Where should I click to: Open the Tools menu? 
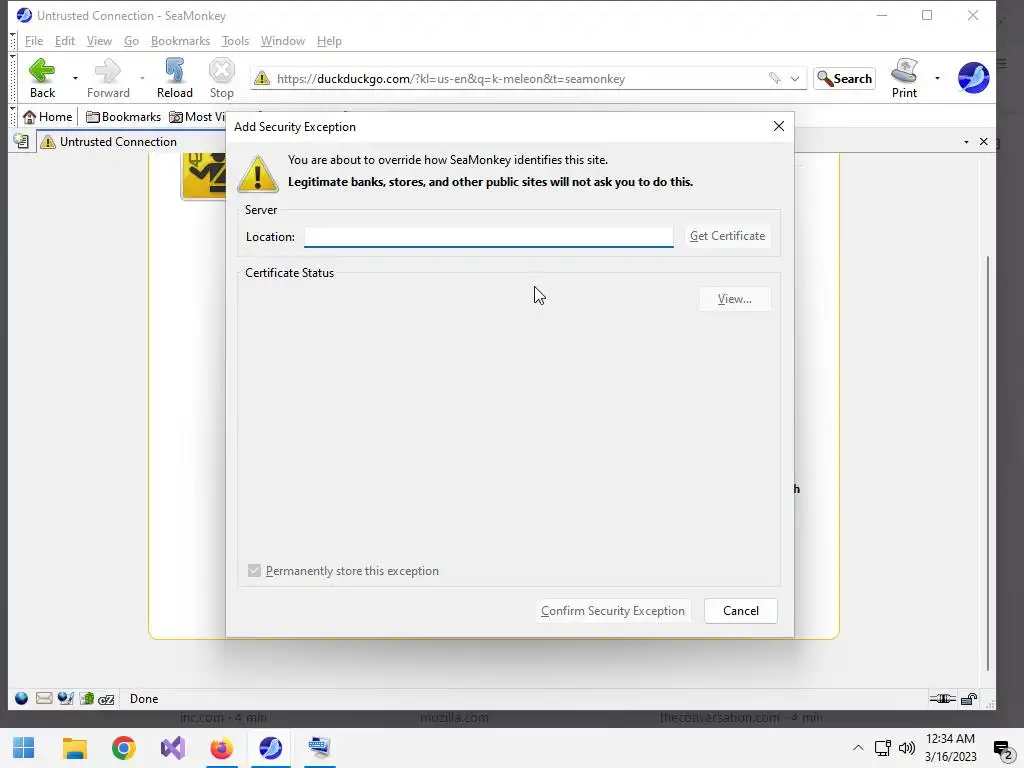tap(235, 40)
